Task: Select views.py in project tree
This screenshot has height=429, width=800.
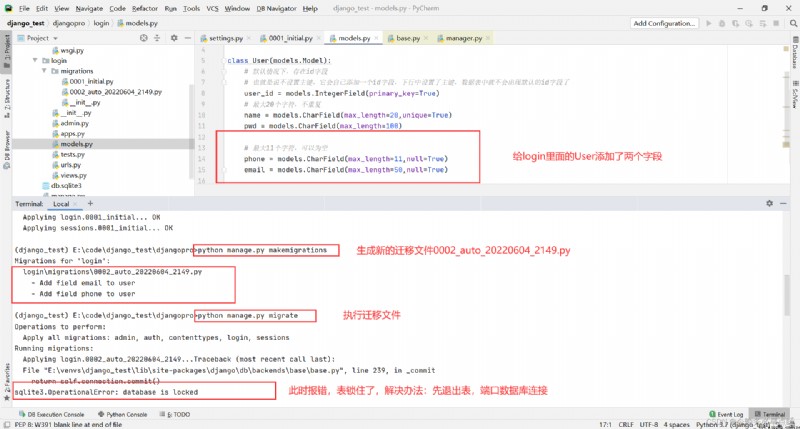Action: tap(69, 175)
